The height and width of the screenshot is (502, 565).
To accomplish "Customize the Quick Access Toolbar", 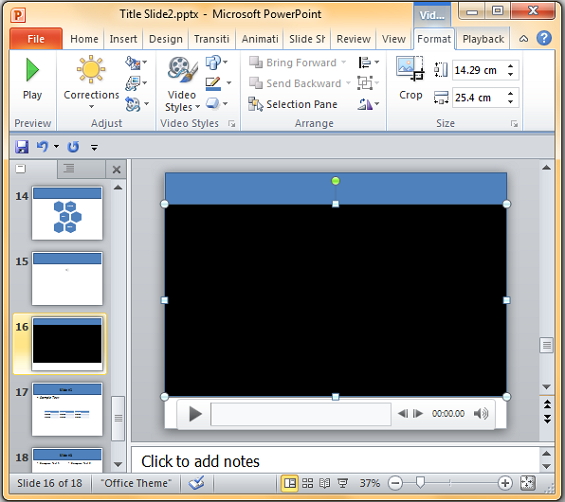I will tap(94, 147).
